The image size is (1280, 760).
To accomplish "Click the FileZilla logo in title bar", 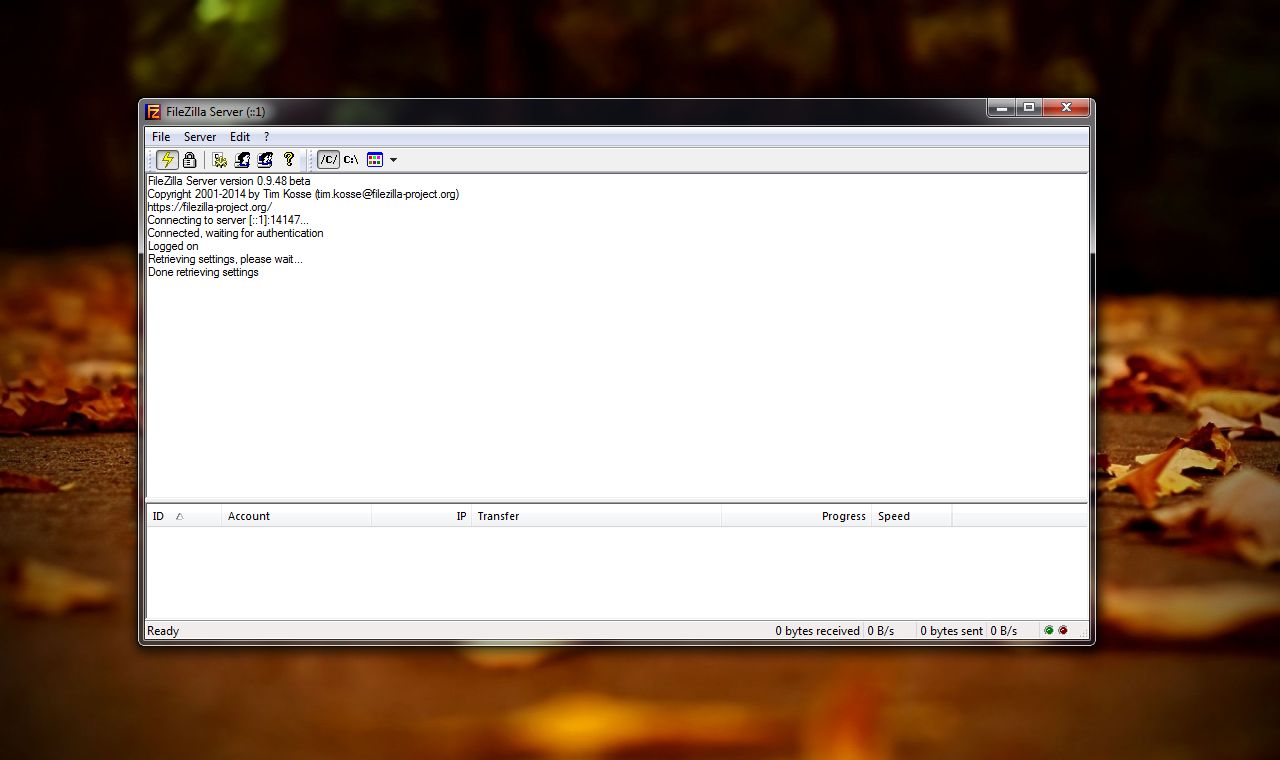I will click(x=153, y=112).
